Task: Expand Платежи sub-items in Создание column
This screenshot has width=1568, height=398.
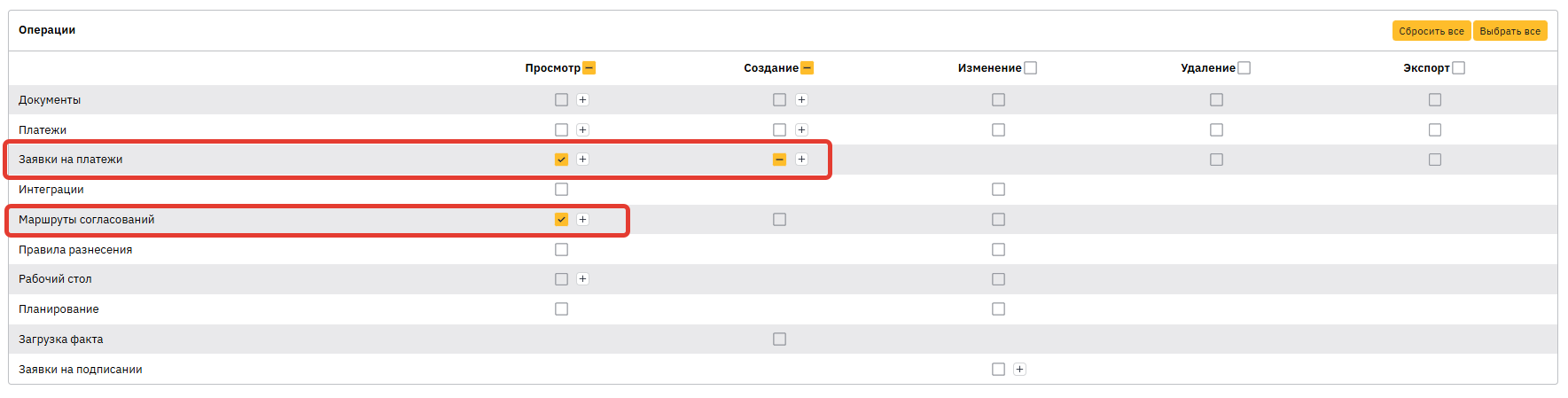Action: (801, 130)
